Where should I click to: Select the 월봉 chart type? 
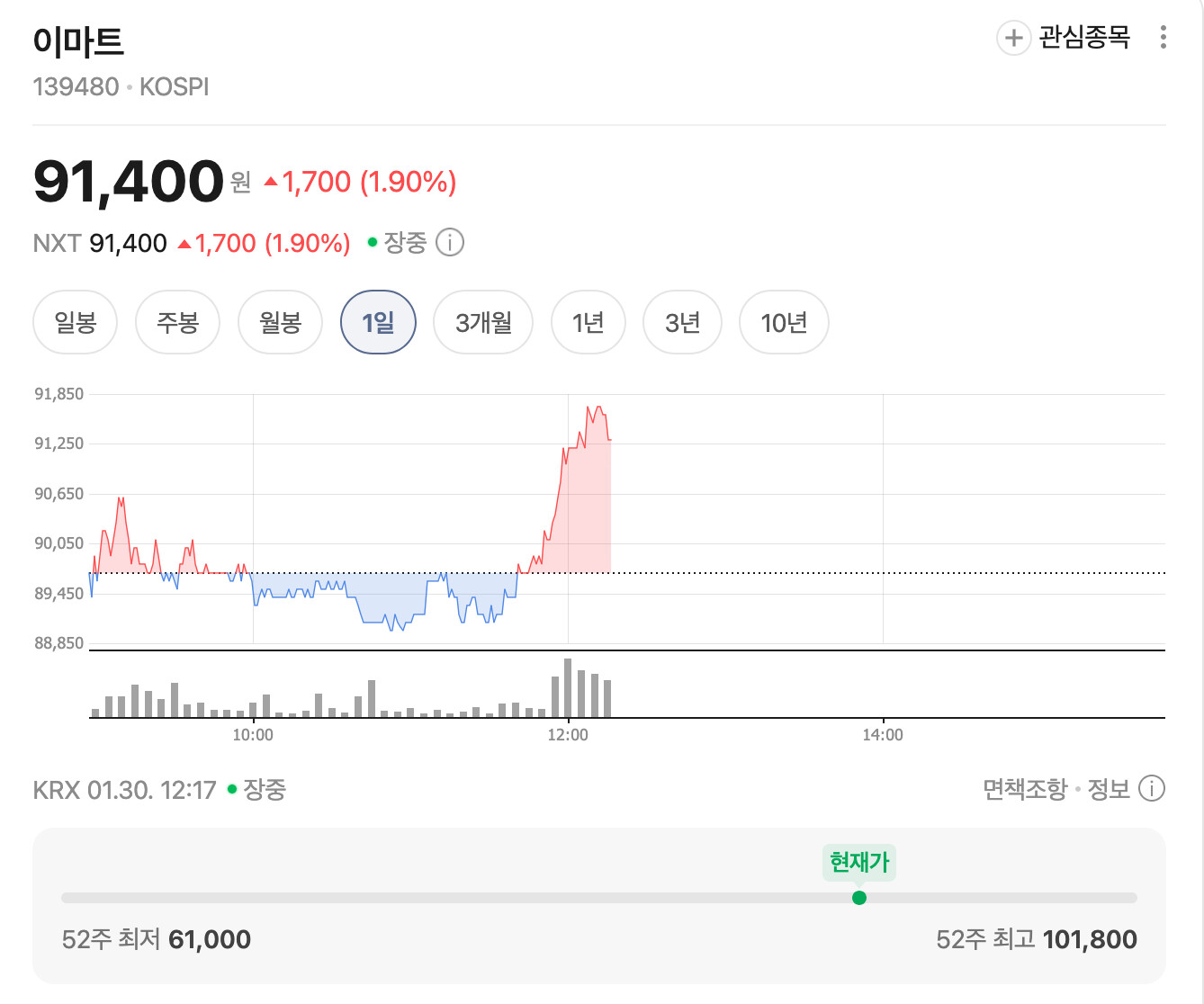click(x=280, y=322)
